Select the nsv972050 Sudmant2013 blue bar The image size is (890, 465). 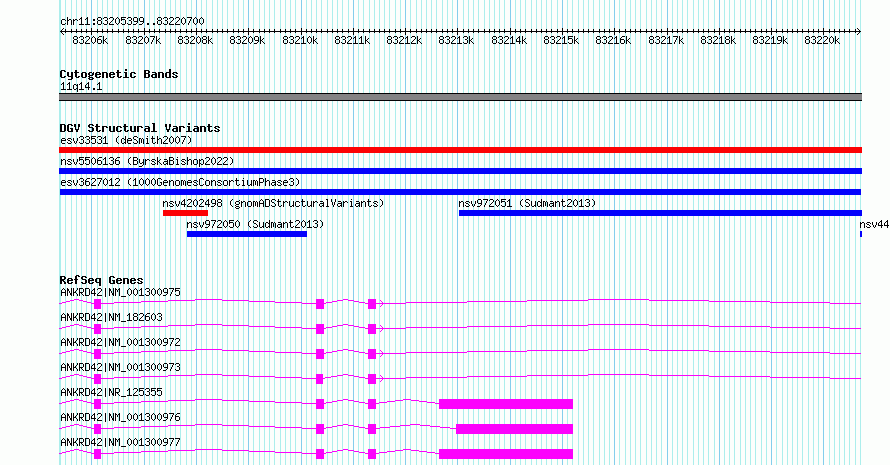coord(247,234)
